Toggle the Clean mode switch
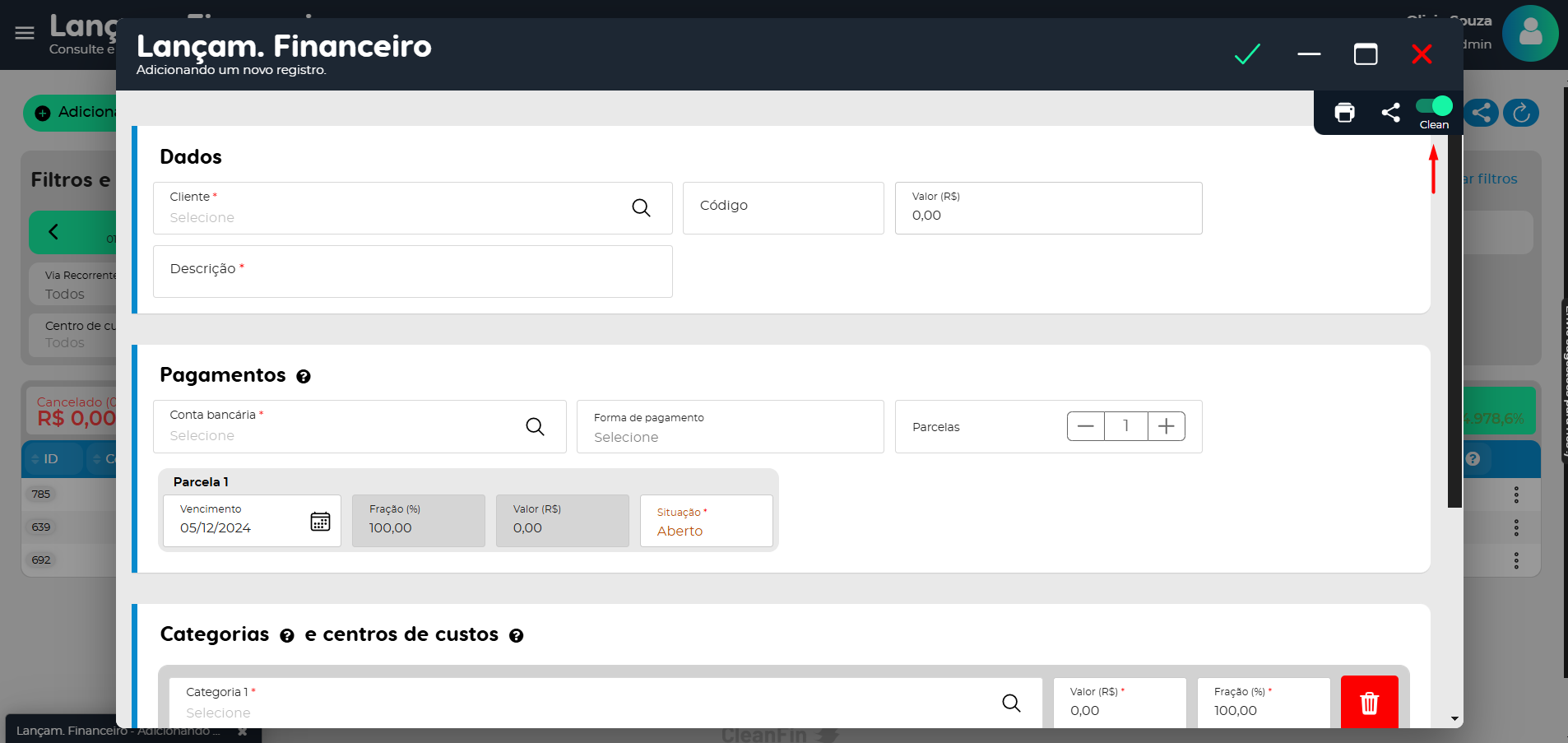This screenshot has width=1568, height=743. pos(1434,106)
